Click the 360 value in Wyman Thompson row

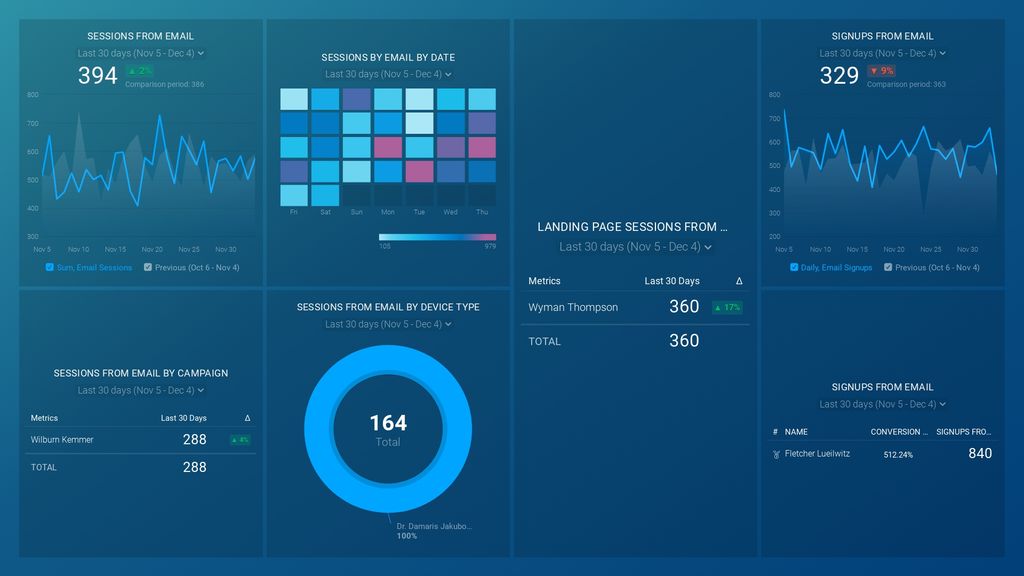coord(684,306)
